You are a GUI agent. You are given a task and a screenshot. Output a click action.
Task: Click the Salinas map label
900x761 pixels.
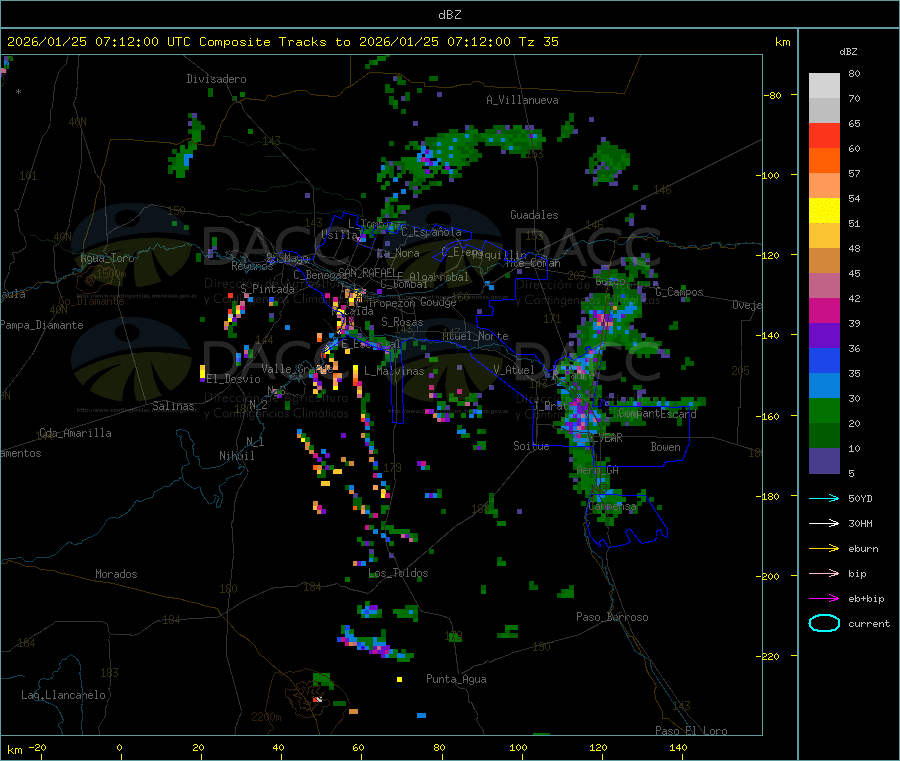[x=173, y=406]
